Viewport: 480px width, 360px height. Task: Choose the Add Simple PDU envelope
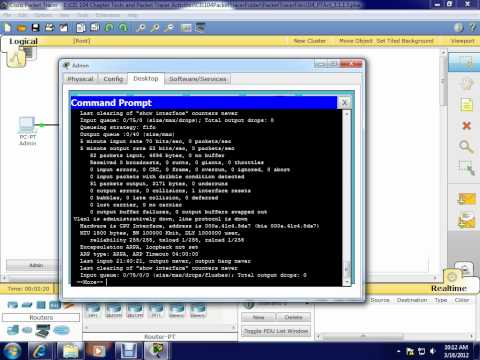pos(466,199)
